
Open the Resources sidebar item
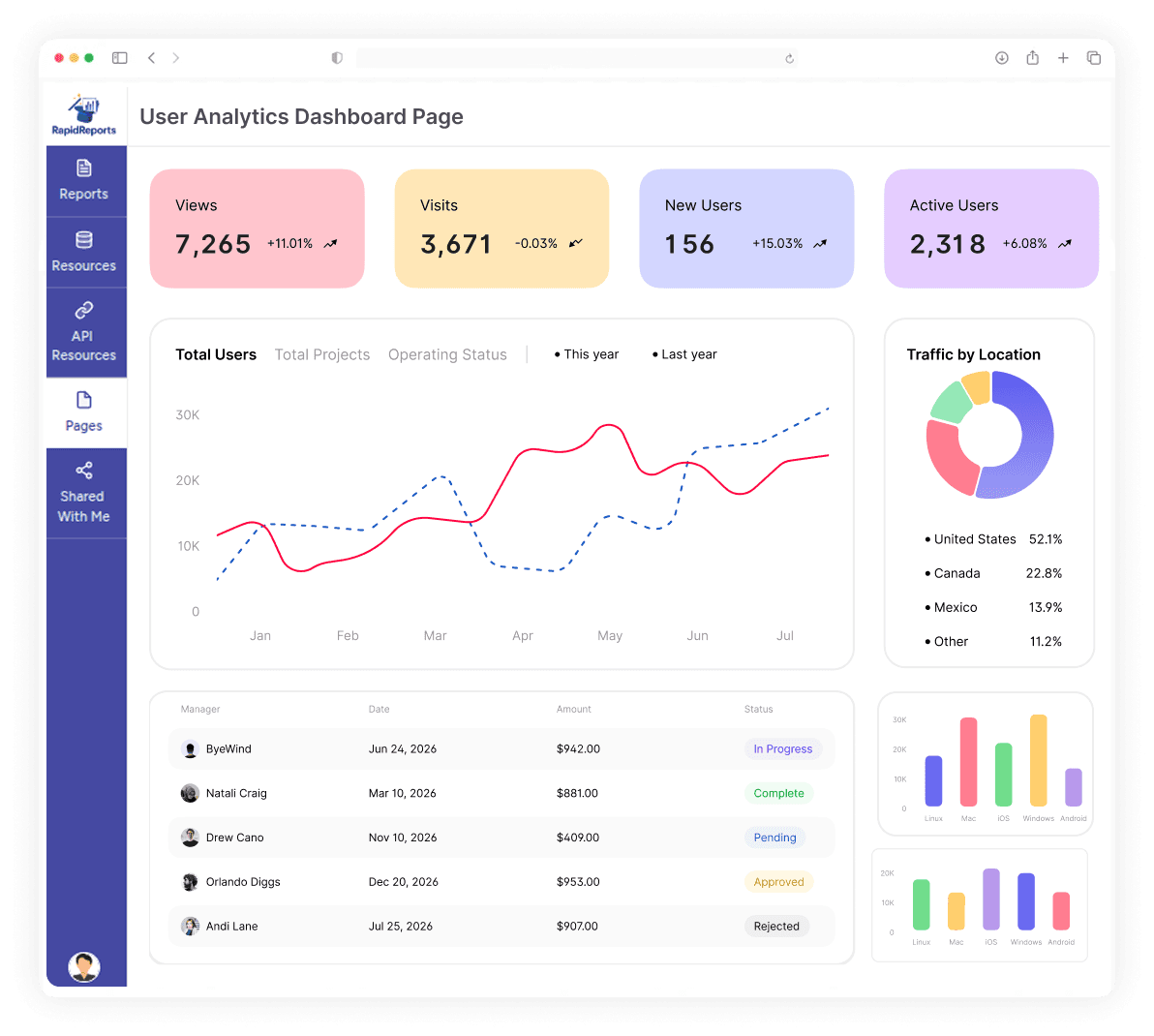[86, 252]
